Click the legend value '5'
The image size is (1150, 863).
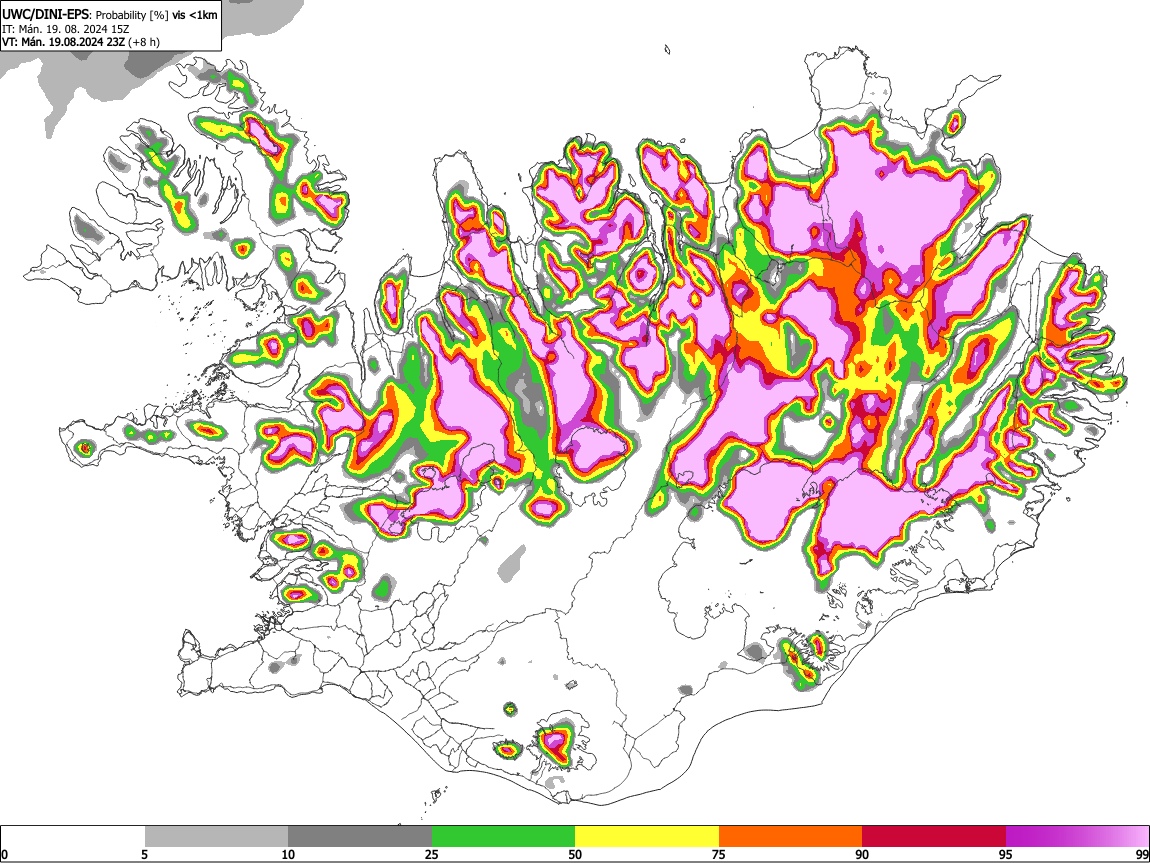pos(145,854)
